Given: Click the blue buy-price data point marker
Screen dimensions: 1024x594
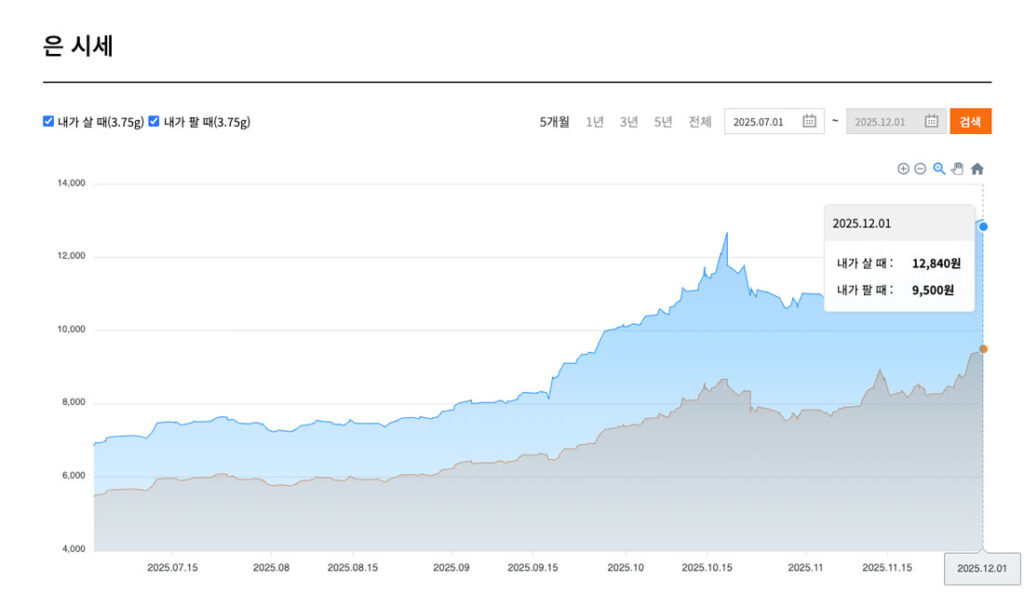Looking at the screenshot, I should pyautogui.click(x=983, y=227).
